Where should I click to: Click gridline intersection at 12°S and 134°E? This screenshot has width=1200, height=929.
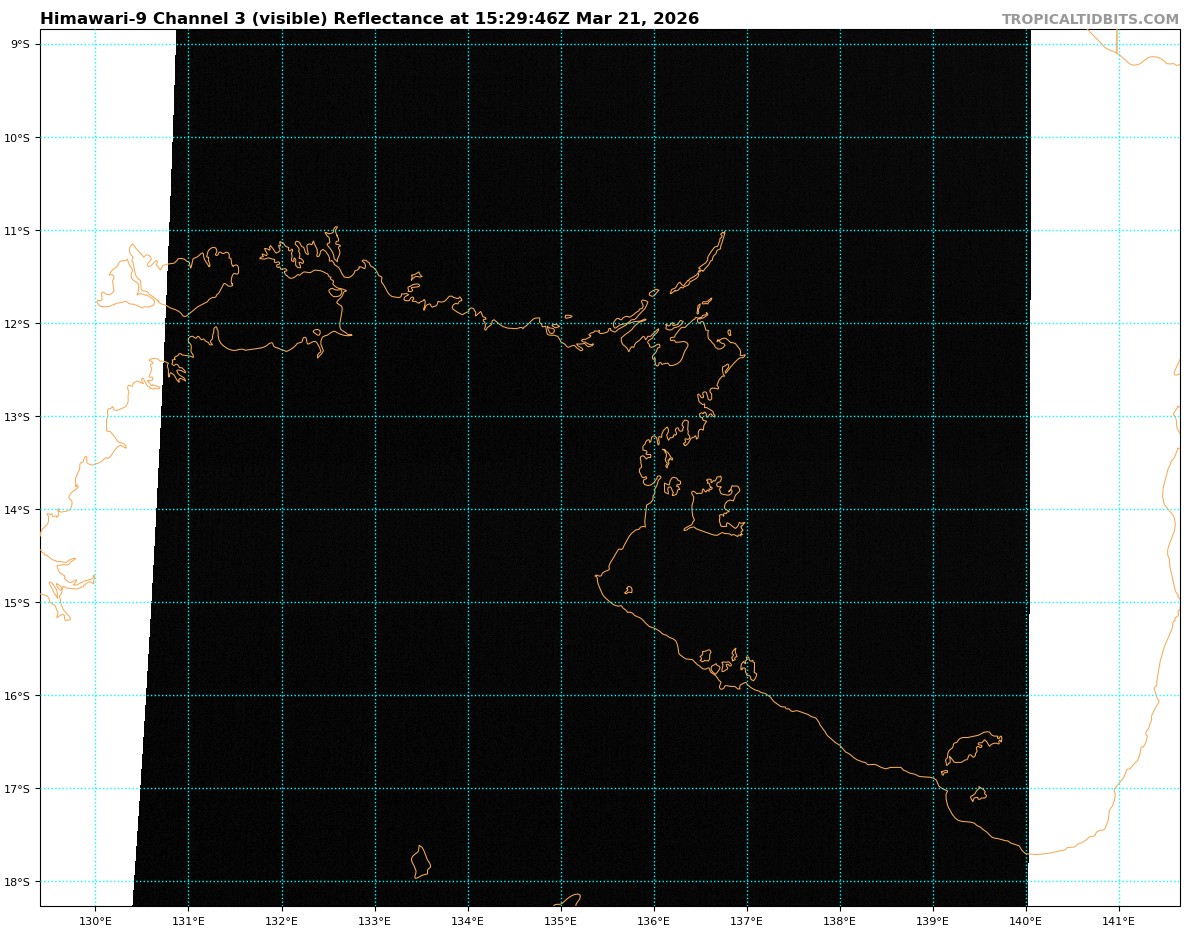468,323
